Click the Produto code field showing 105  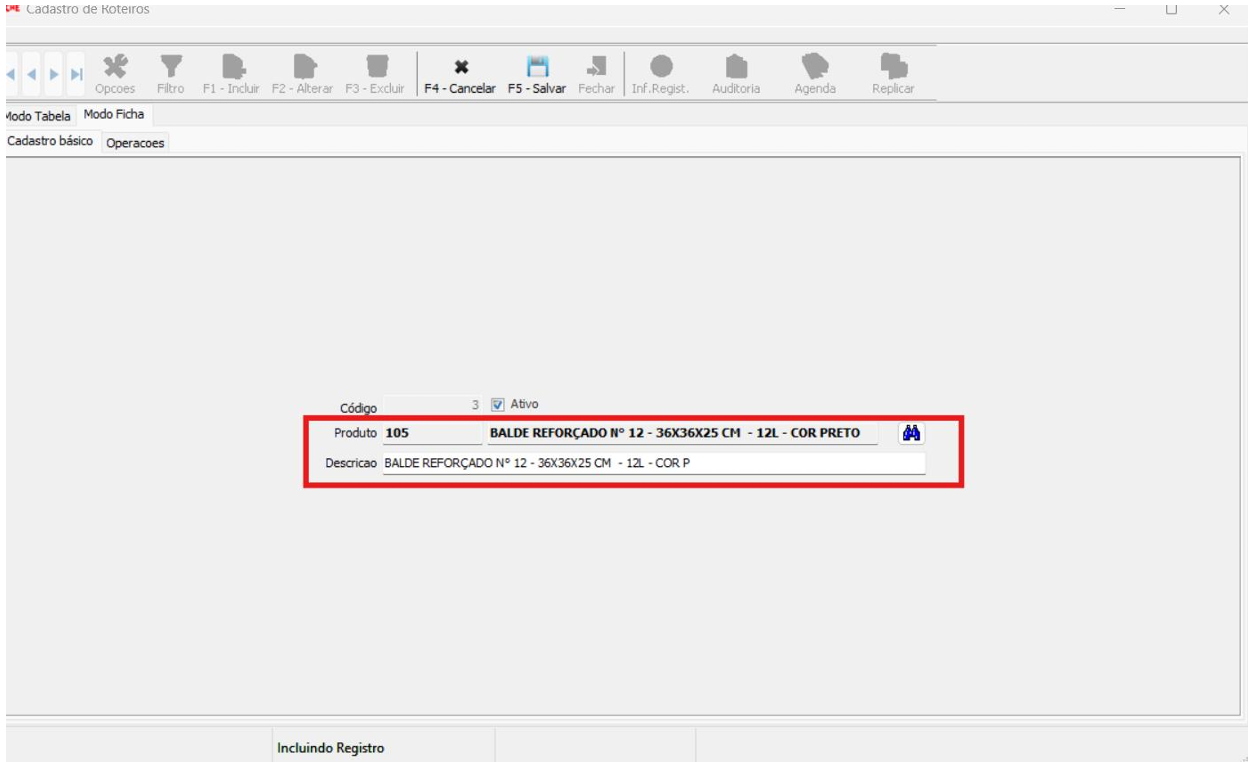[x=430, y=434]
